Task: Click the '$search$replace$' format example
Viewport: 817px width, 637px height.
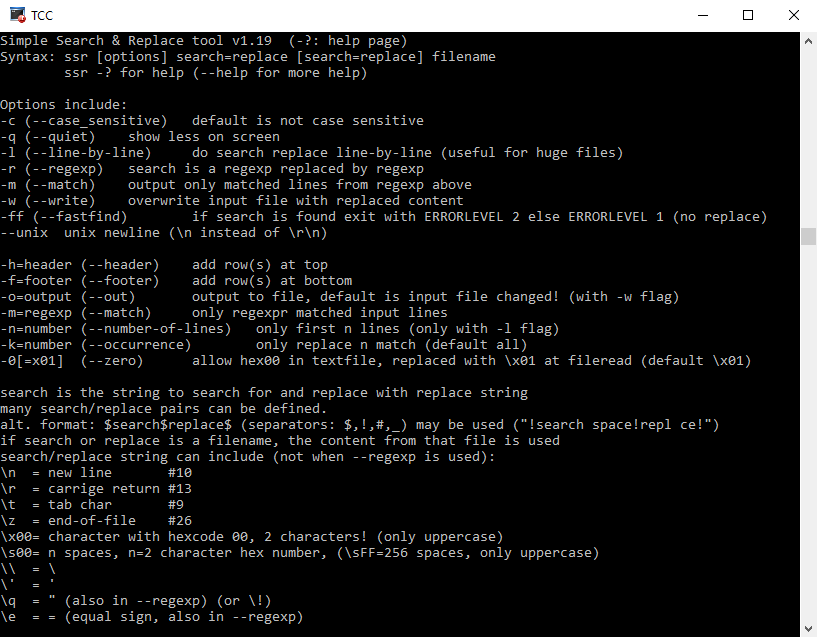Action: tap(168, 424)
